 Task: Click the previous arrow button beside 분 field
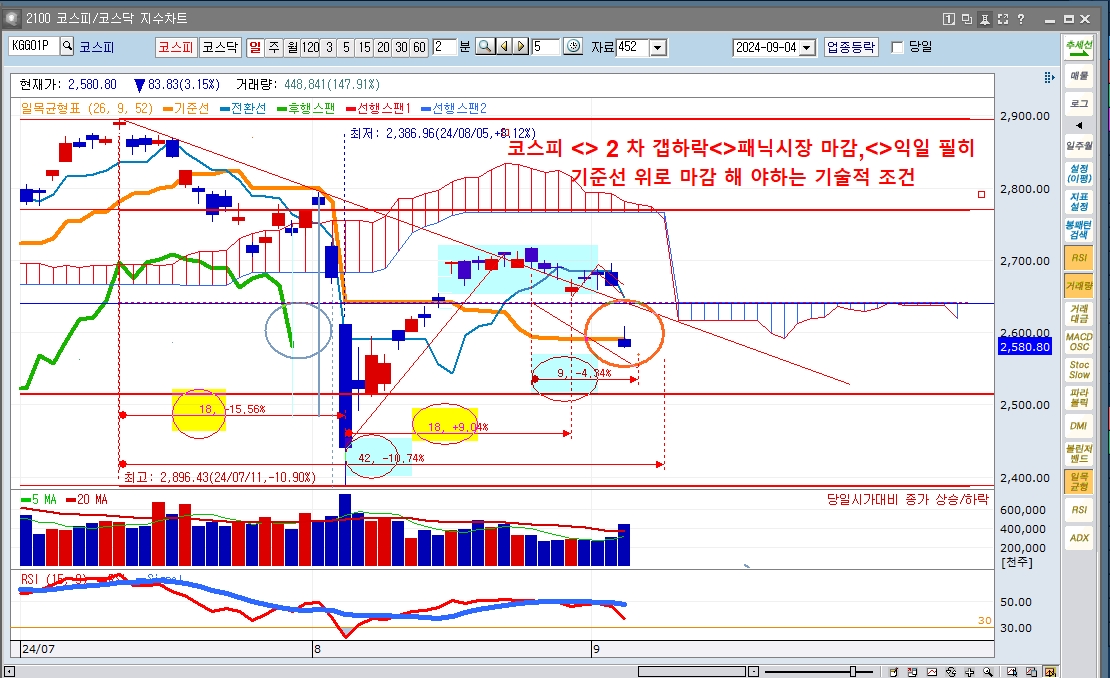point(503,46)
